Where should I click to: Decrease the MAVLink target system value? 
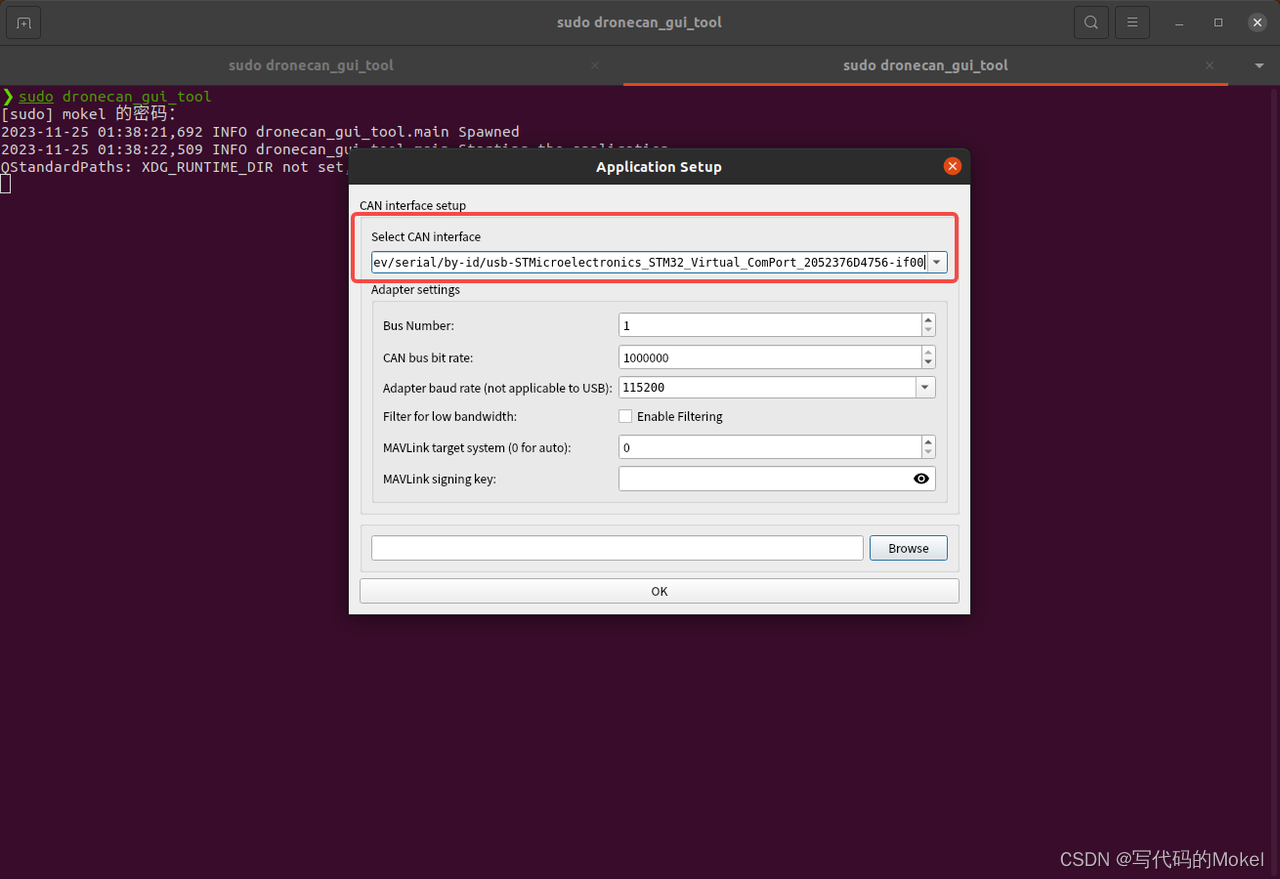click(x=928, y=452)
